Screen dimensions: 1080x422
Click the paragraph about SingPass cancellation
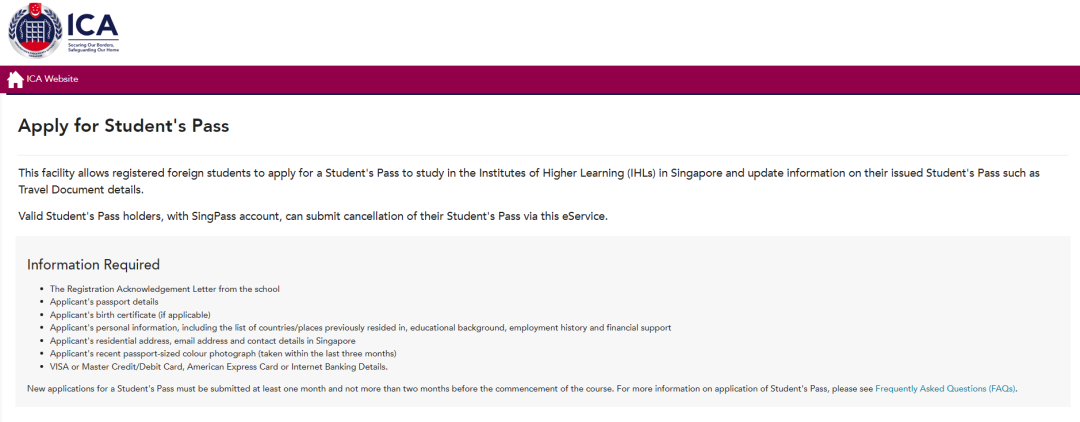click(x=313, y=216)
